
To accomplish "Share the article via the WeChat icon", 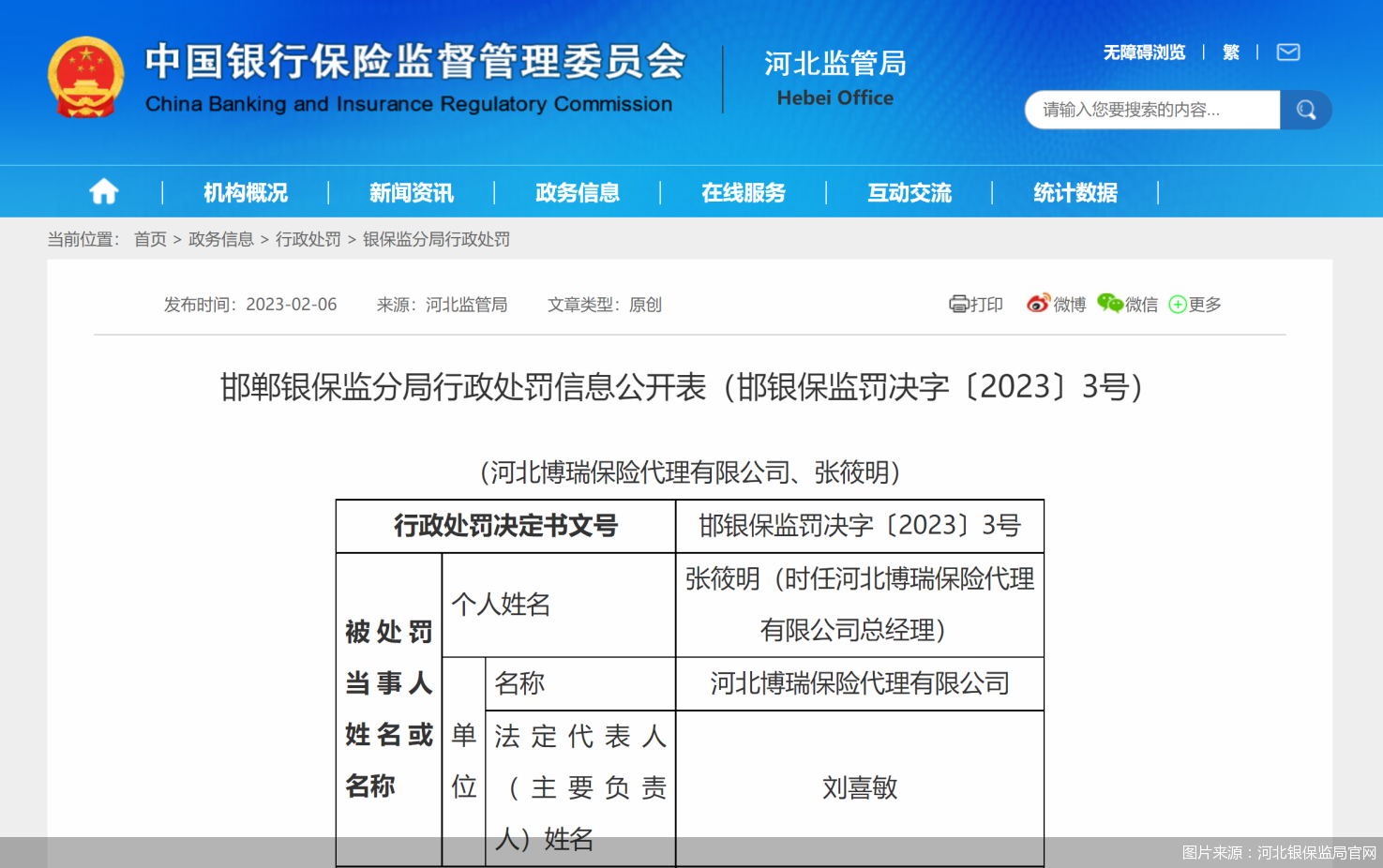I will click(x=1111, y=304).
